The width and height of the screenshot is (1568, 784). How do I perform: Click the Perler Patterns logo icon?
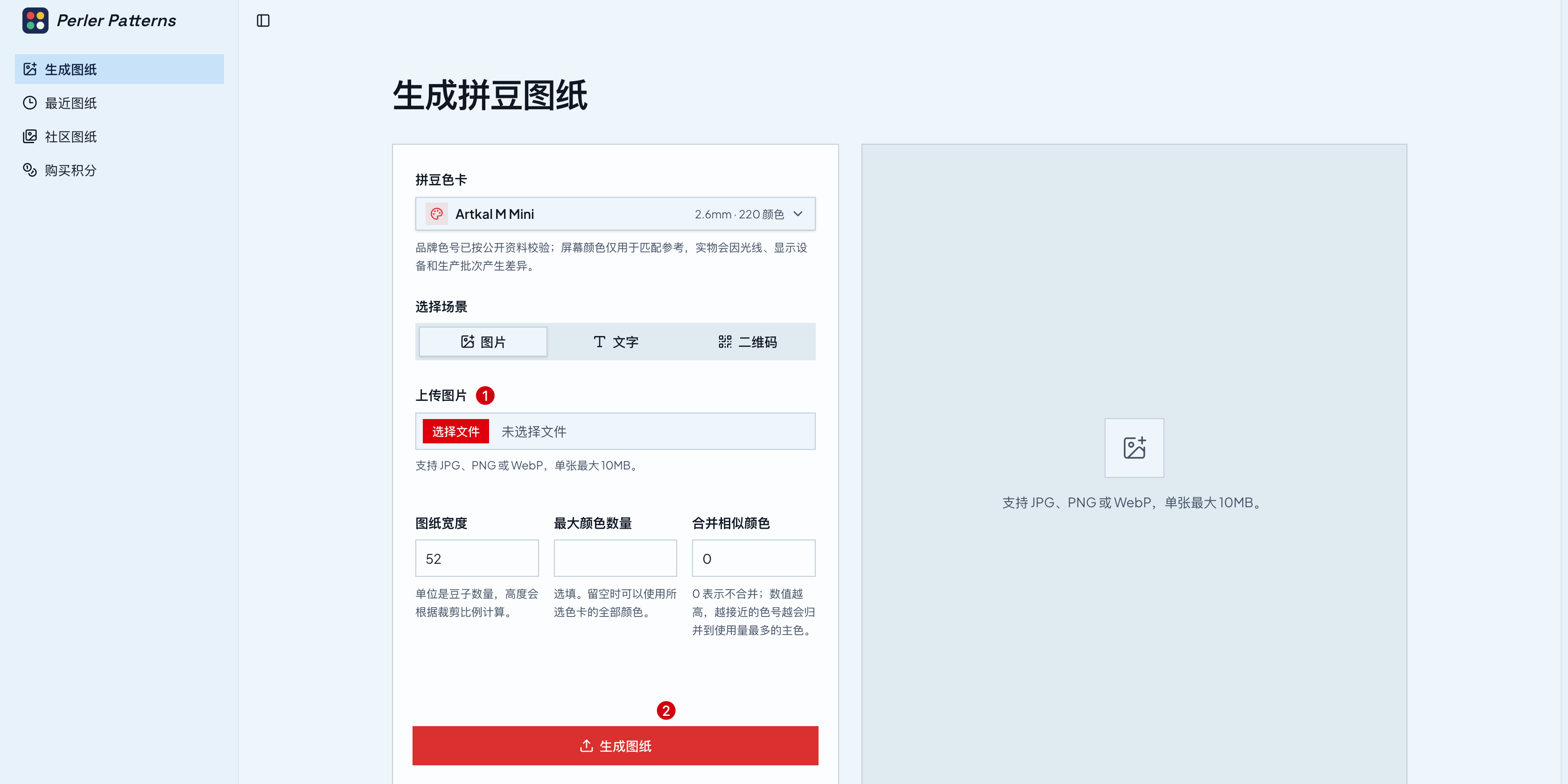pos(35,21)
